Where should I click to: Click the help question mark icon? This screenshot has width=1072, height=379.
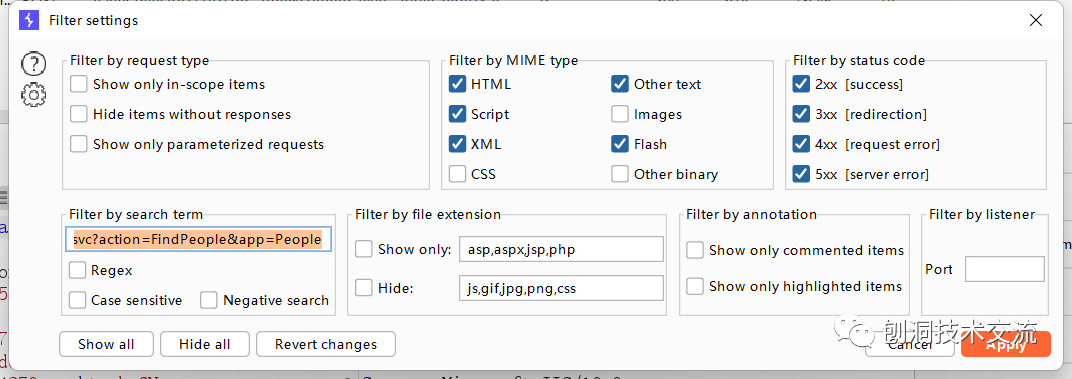(x=34, y=64)
